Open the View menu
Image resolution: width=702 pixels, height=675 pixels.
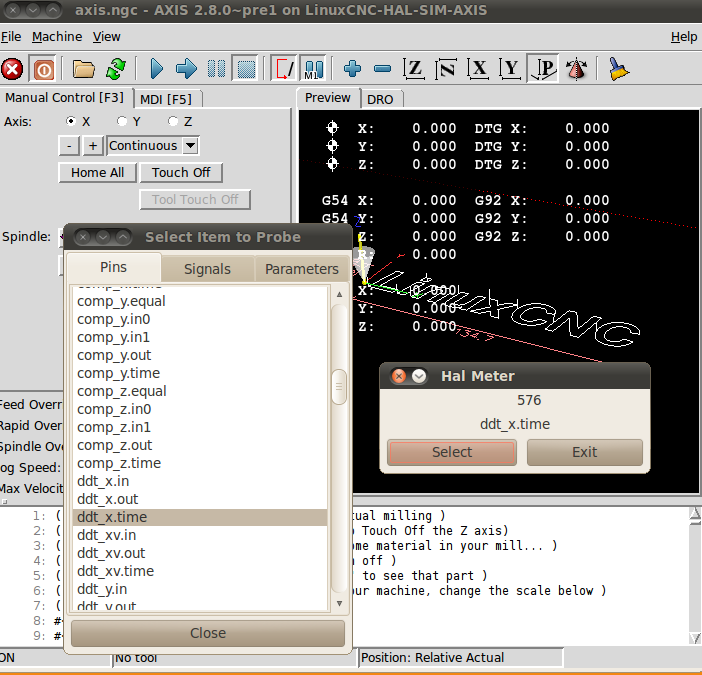(106, 37)
